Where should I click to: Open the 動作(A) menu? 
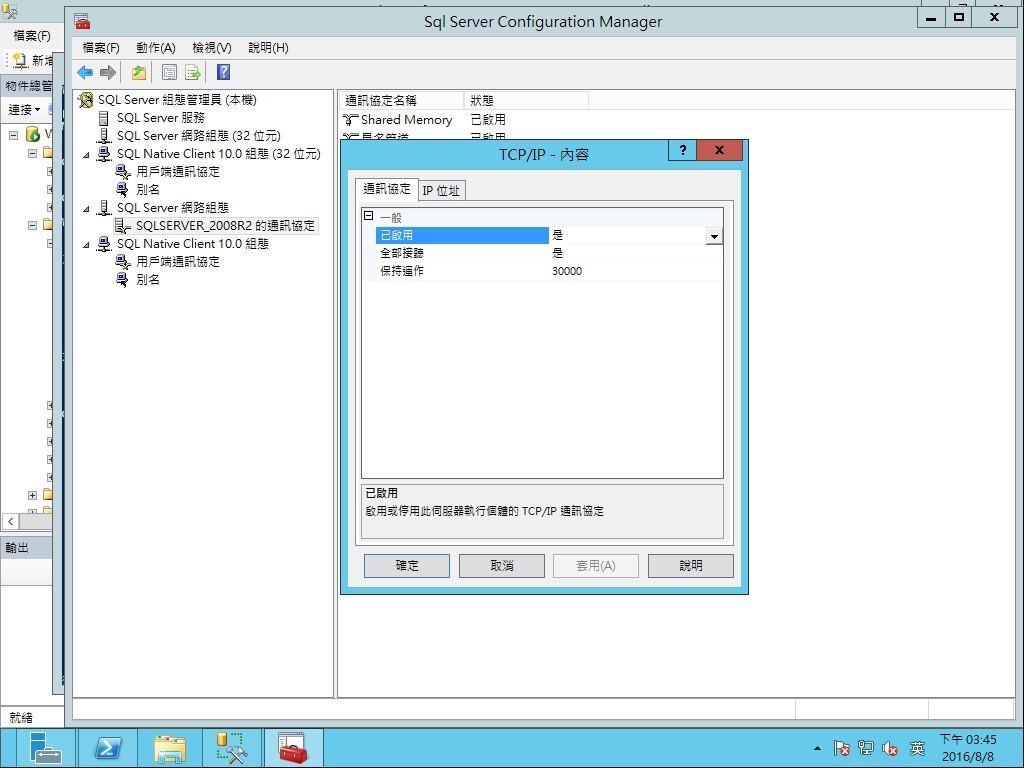[155, 48]
